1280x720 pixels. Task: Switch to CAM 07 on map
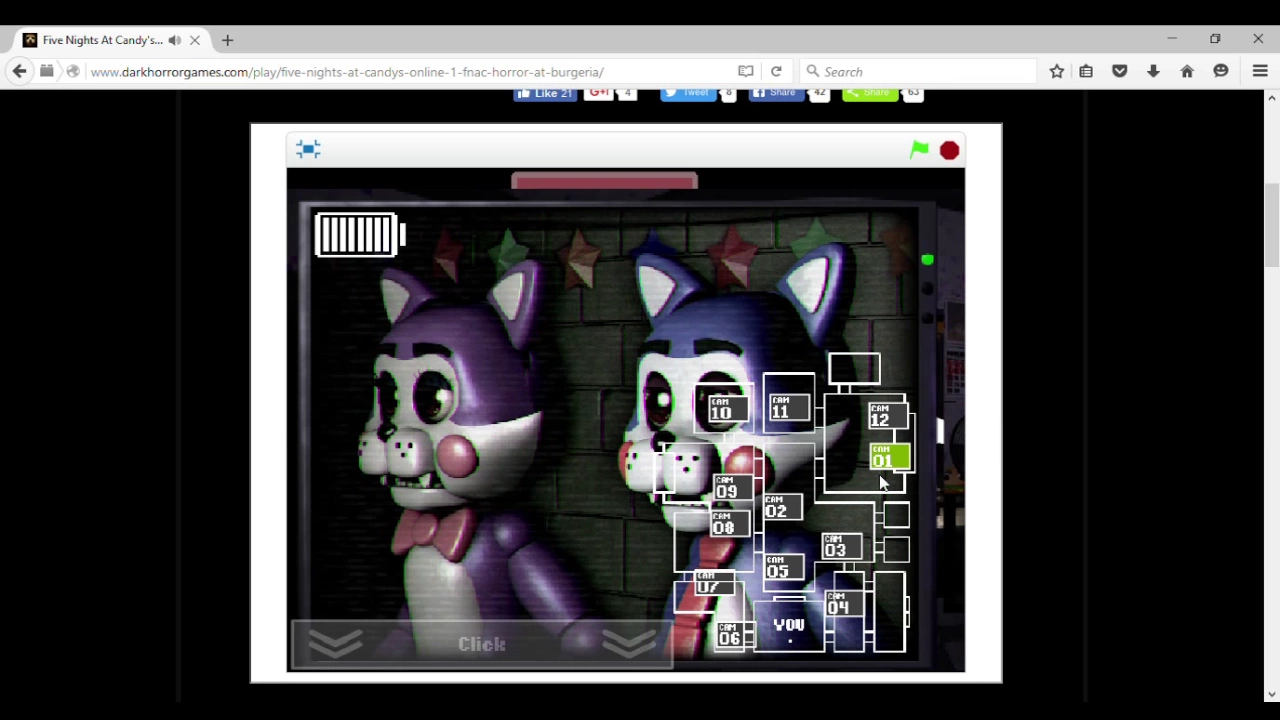[713, 582]
